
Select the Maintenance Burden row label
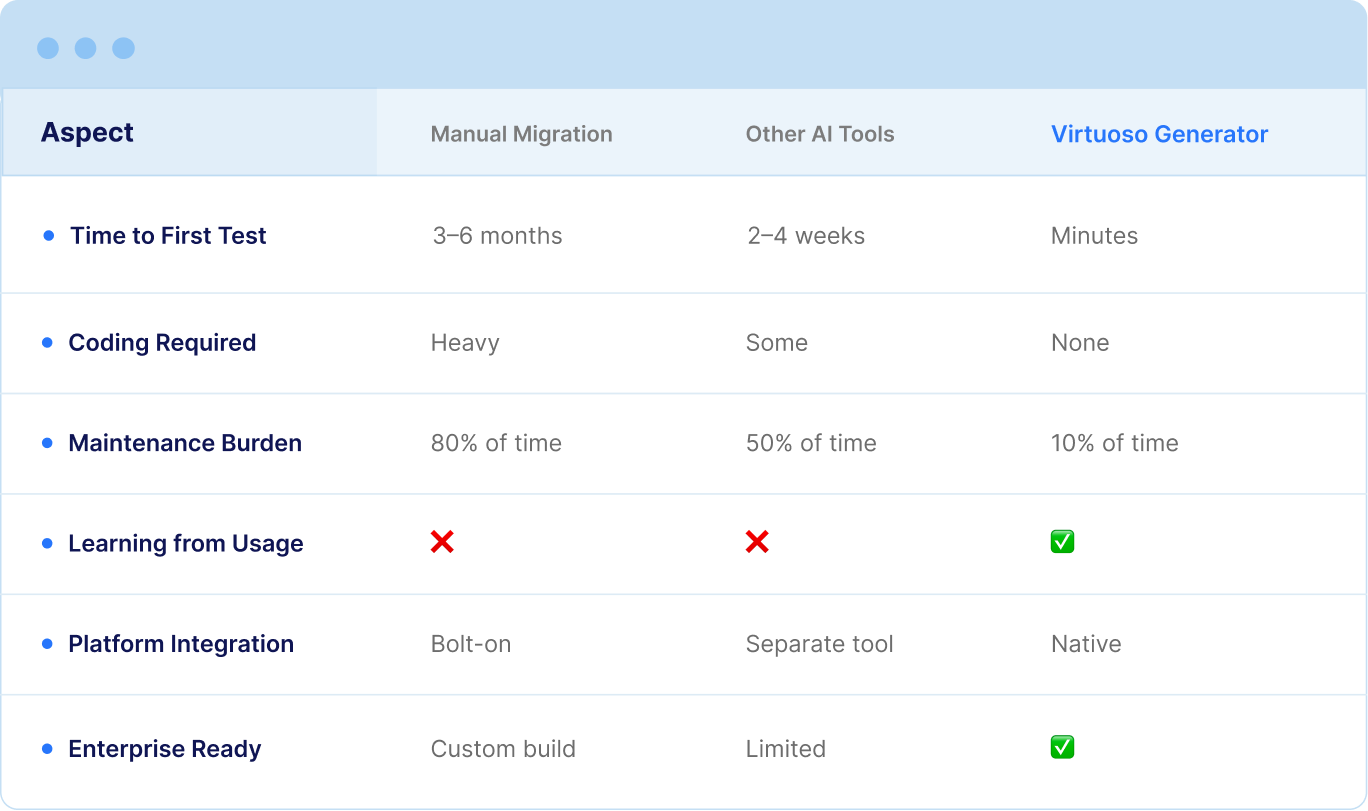(x=185, y=443)
